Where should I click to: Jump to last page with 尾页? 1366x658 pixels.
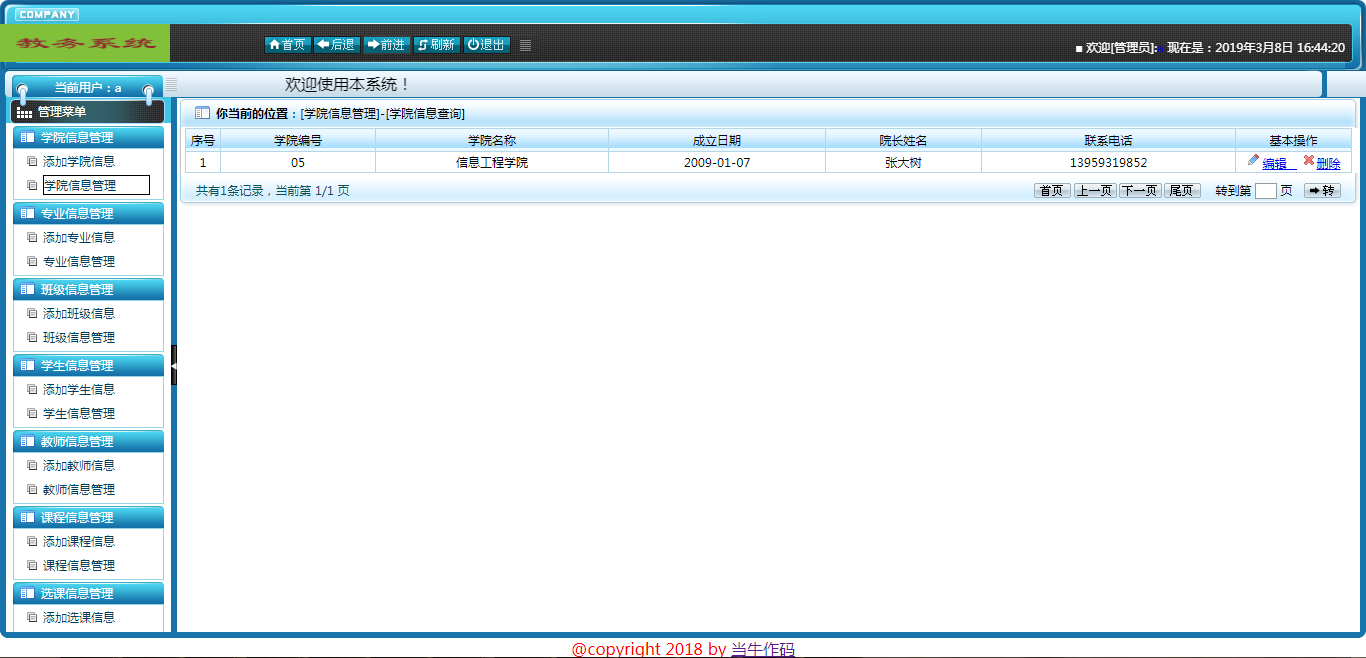pos(1182,190)
